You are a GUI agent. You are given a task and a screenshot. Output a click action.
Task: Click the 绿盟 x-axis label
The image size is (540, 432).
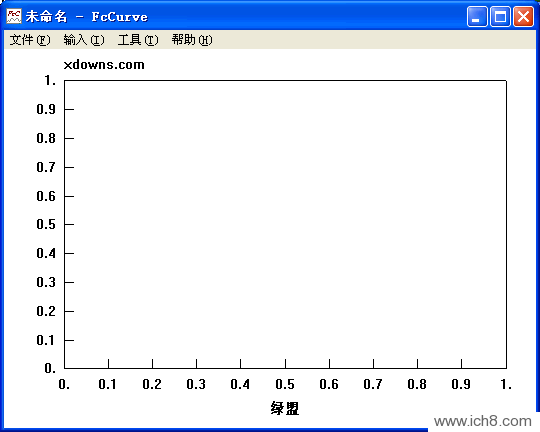[x=285, y=409]
